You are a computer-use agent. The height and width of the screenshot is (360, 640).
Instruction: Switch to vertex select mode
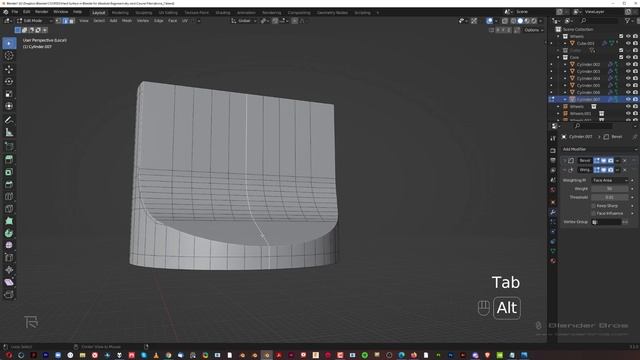(x=58, y=20)
